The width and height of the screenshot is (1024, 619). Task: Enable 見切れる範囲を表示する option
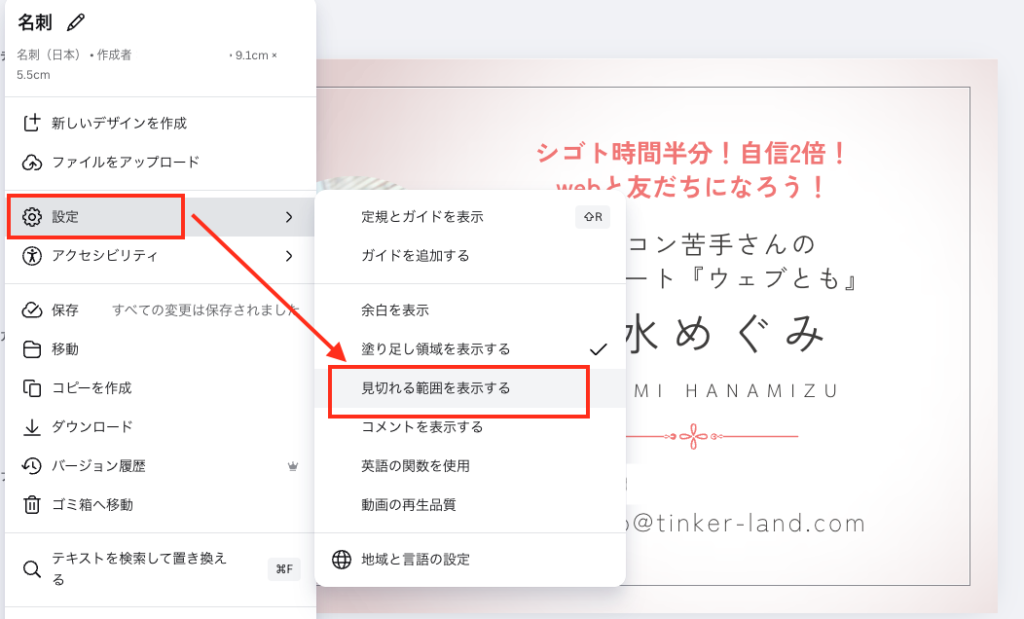[436, 388]
